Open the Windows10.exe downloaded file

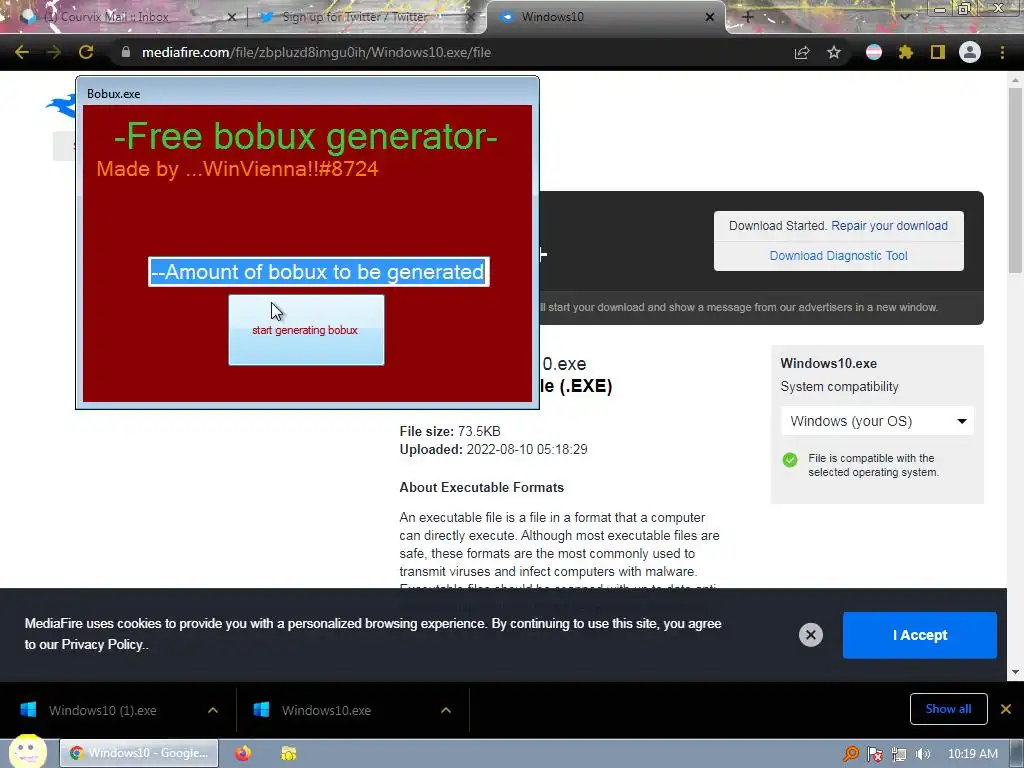tap(327, 710)
